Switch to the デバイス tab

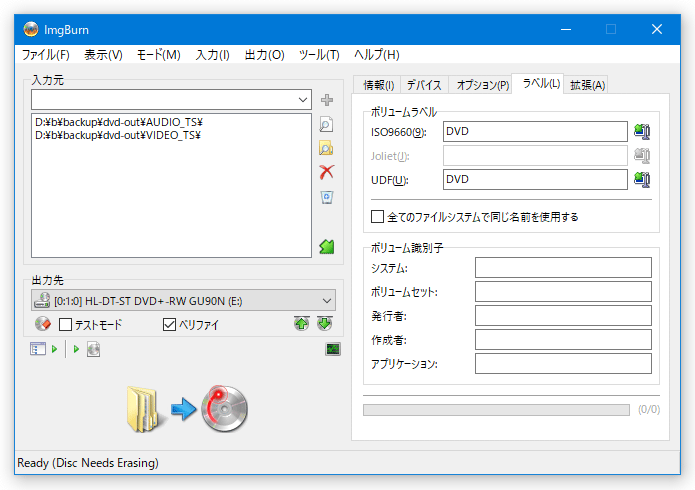[x=424, y=85]
